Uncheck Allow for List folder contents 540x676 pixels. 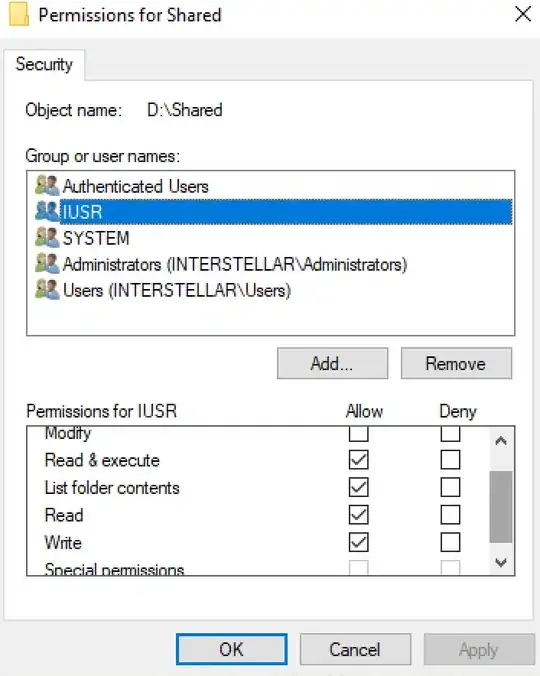[x=359, y=488]
